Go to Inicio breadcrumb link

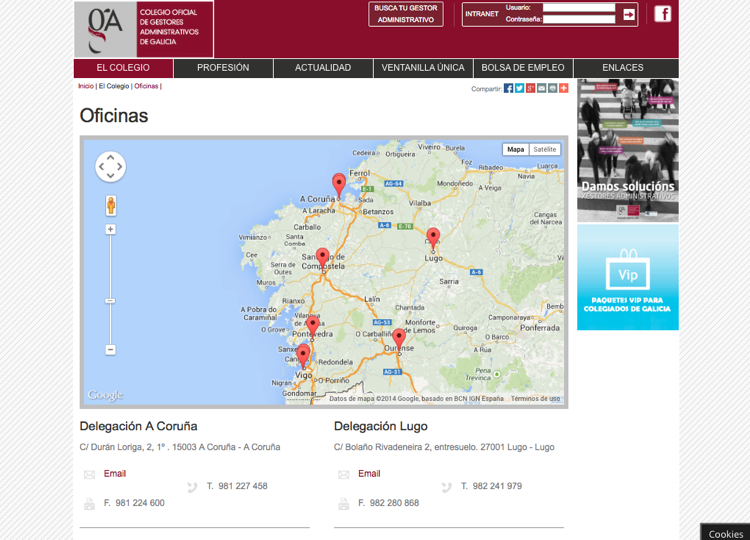tap(86, 86)
